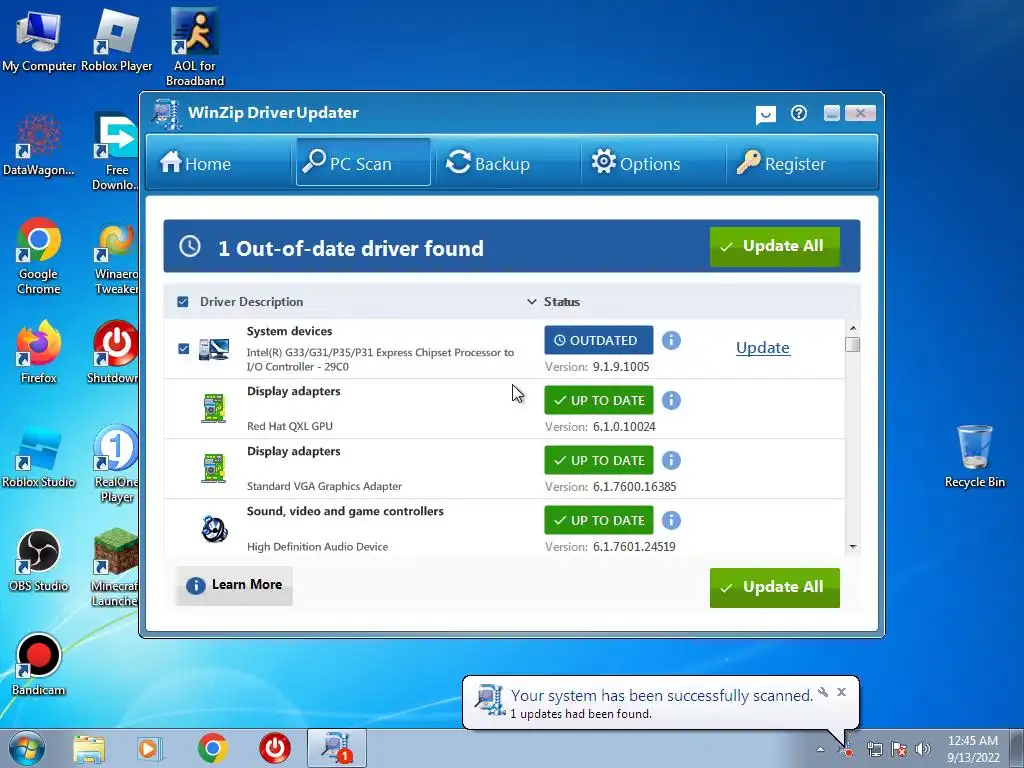Click version text 6.1.7601.24519
This screenshot has width=1024, height=768.
(634, 547)
